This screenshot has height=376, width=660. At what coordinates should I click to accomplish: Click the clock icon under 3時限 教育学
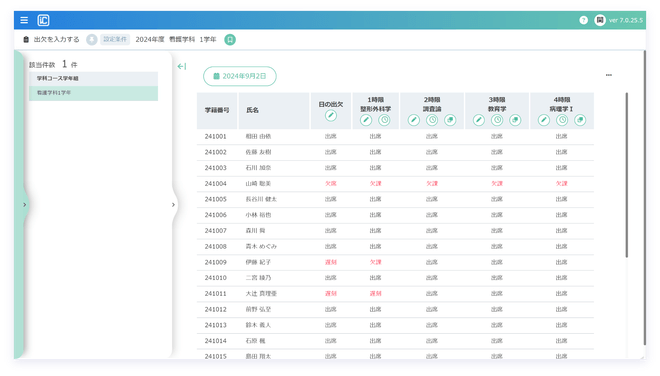click(x=497, y=120)
